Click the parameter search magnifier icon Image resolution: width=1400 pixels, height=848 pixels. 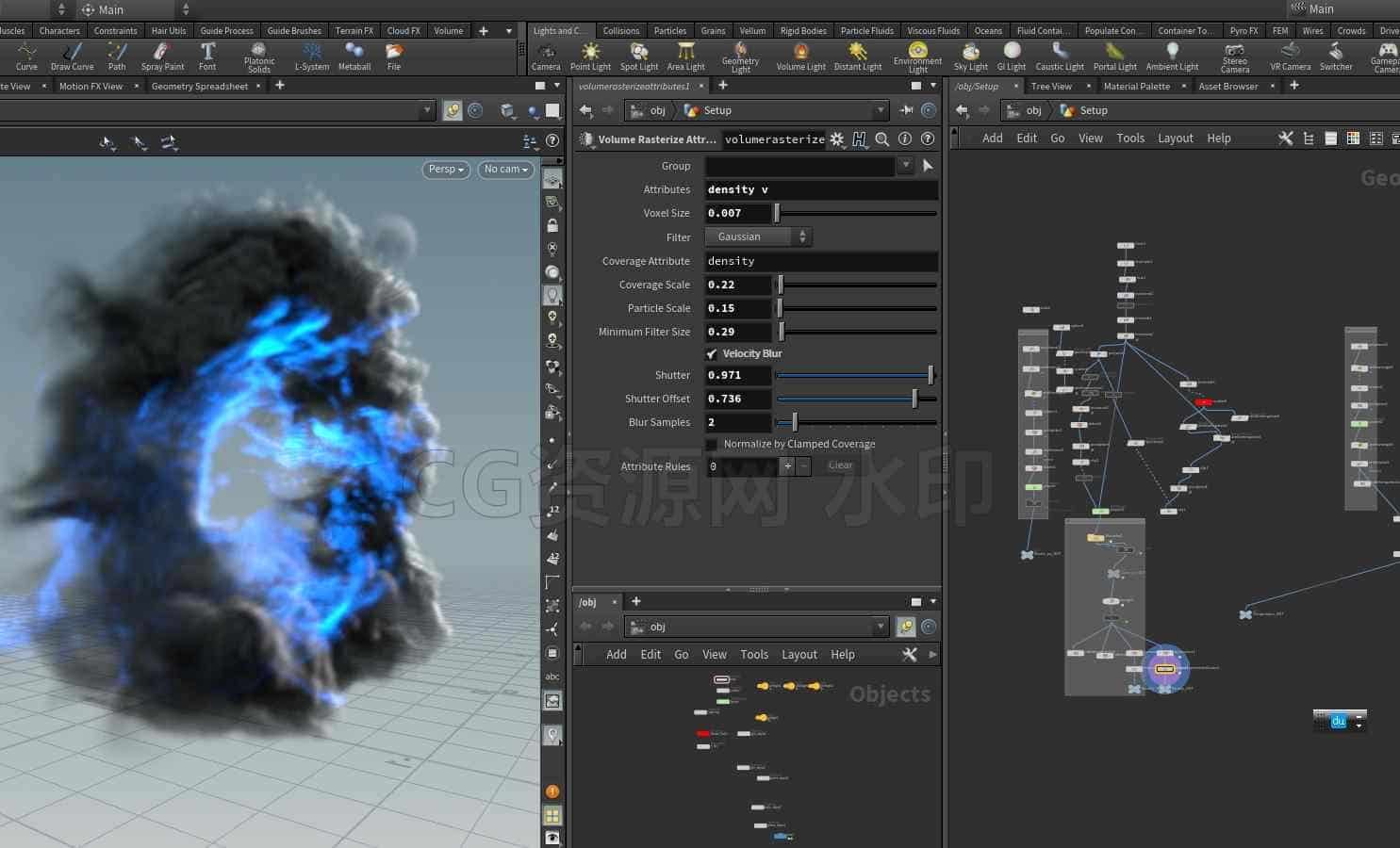tap(881, 139)
